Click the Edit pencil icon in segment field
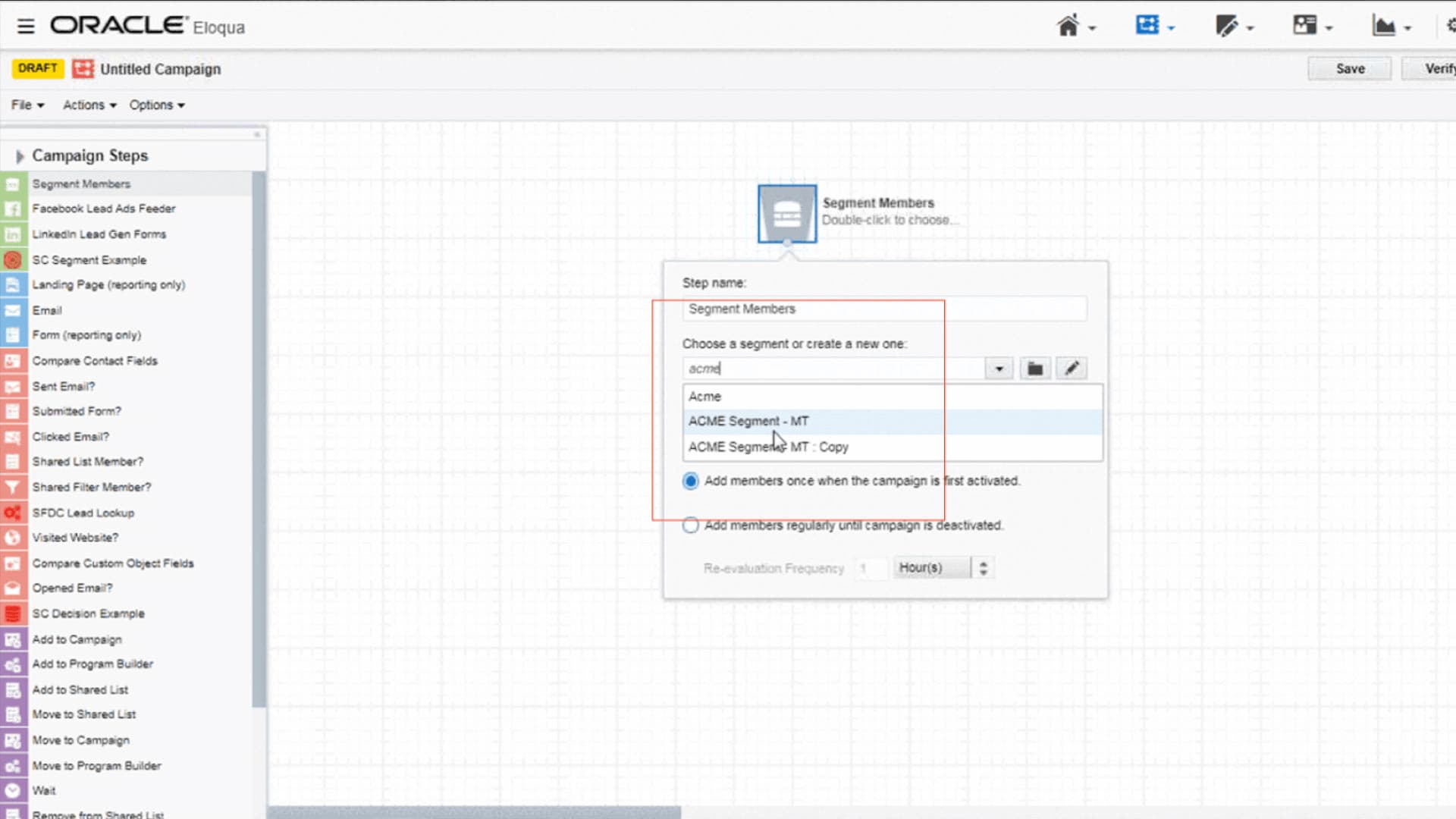This screenshot has width=1456, height=819. (x=1071, y=368)
